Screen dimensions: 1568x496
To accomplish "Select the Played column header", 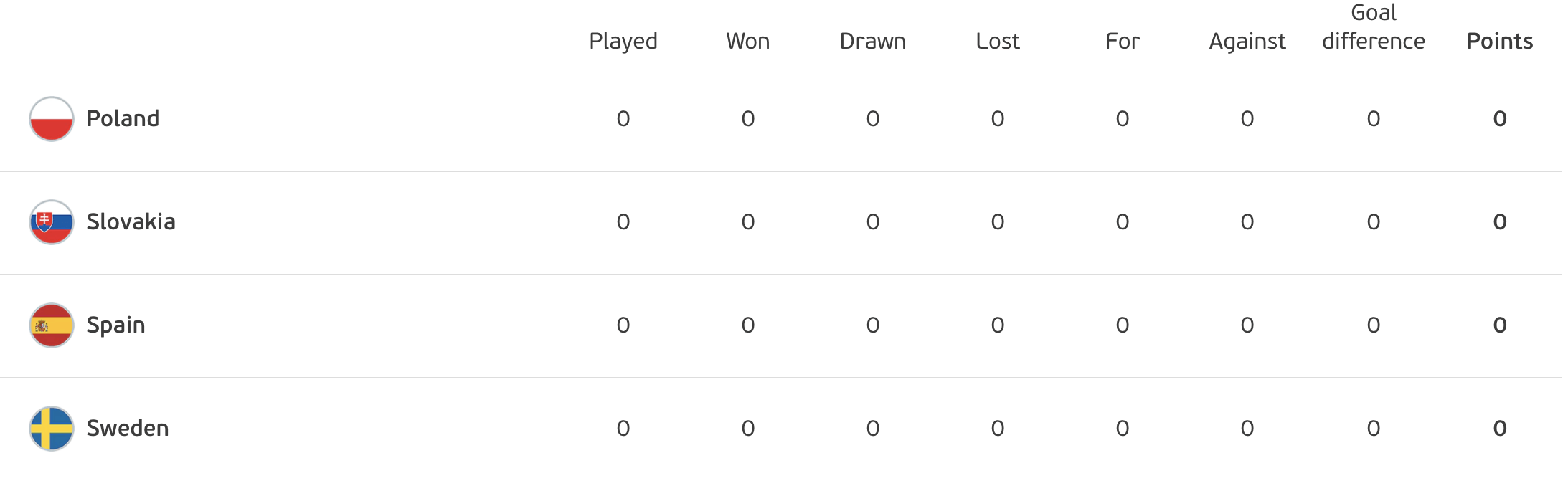I will [x=623, y=42].
